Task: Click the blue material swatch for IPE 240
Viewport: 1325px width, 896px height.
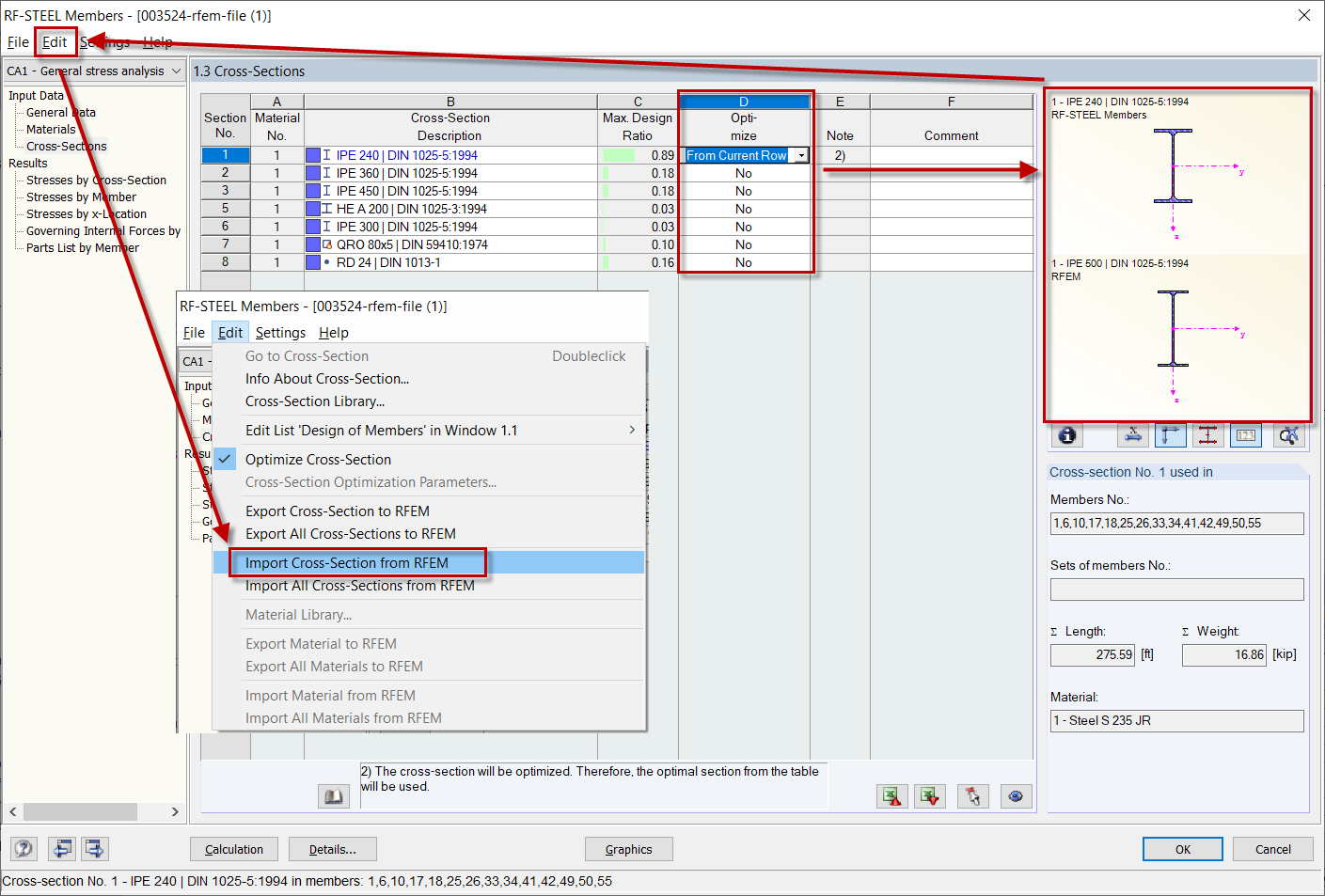Action: 313,155
